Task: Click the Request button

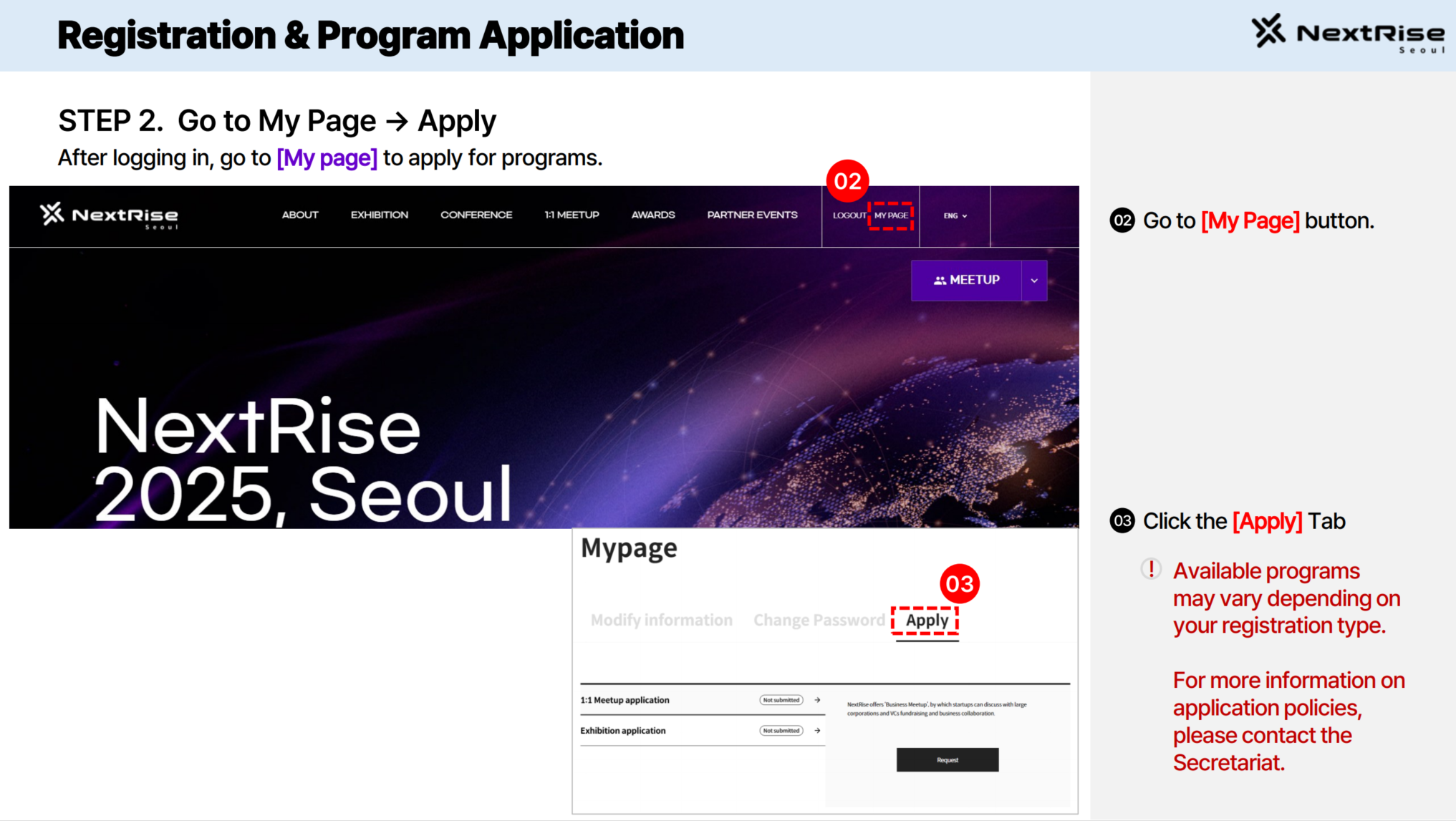Action: [947, 759]
